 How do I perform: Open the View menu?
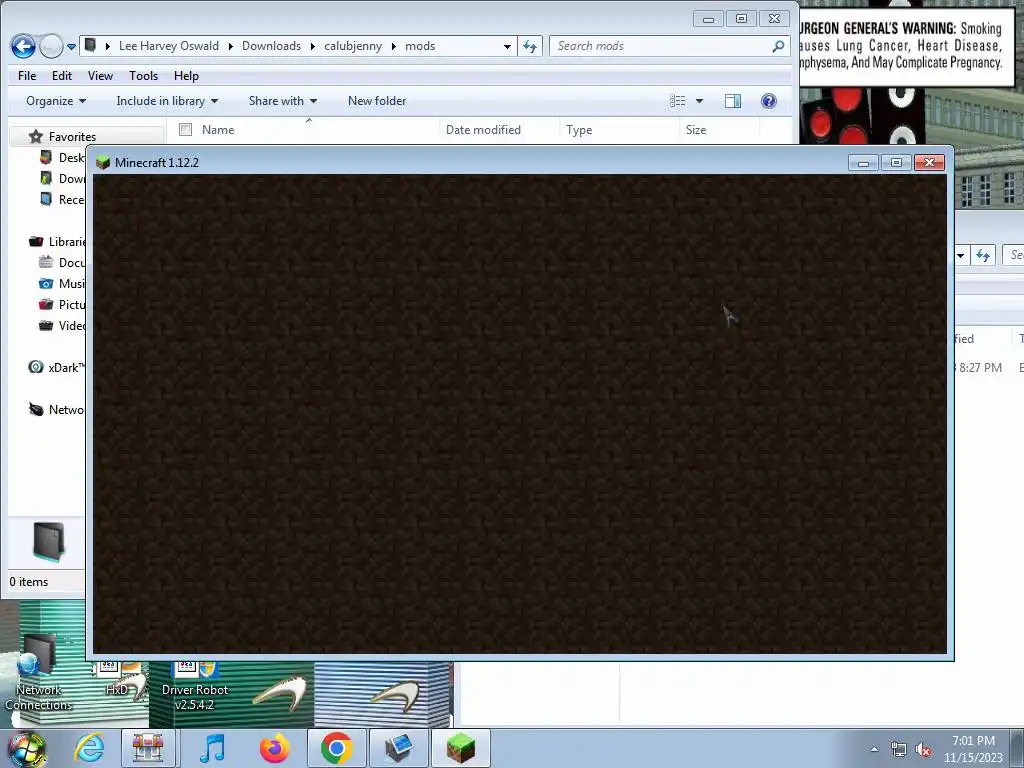tap(100, 76)
